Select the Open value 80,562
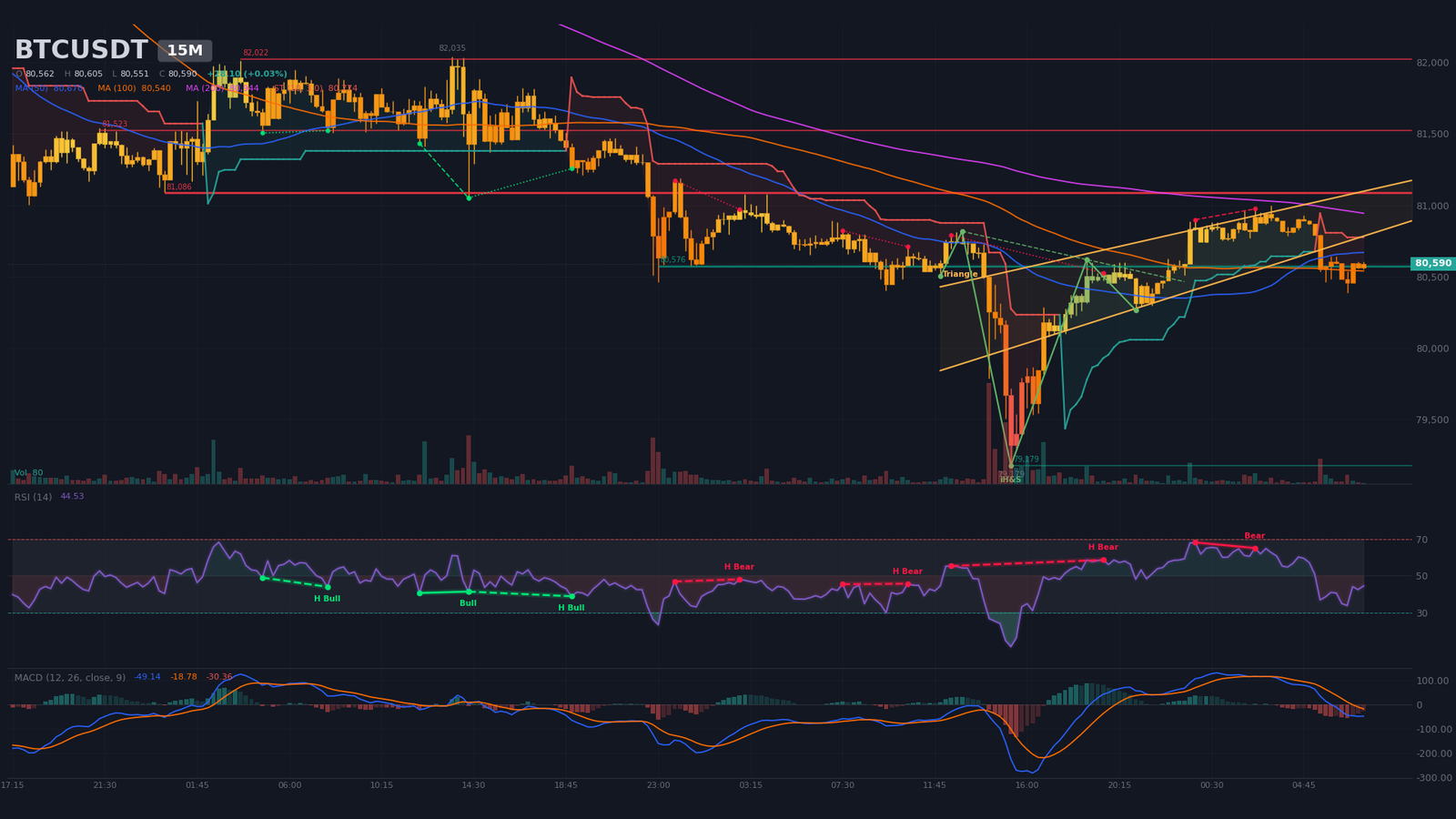The image size is (1456, 819). click(40, 75)
